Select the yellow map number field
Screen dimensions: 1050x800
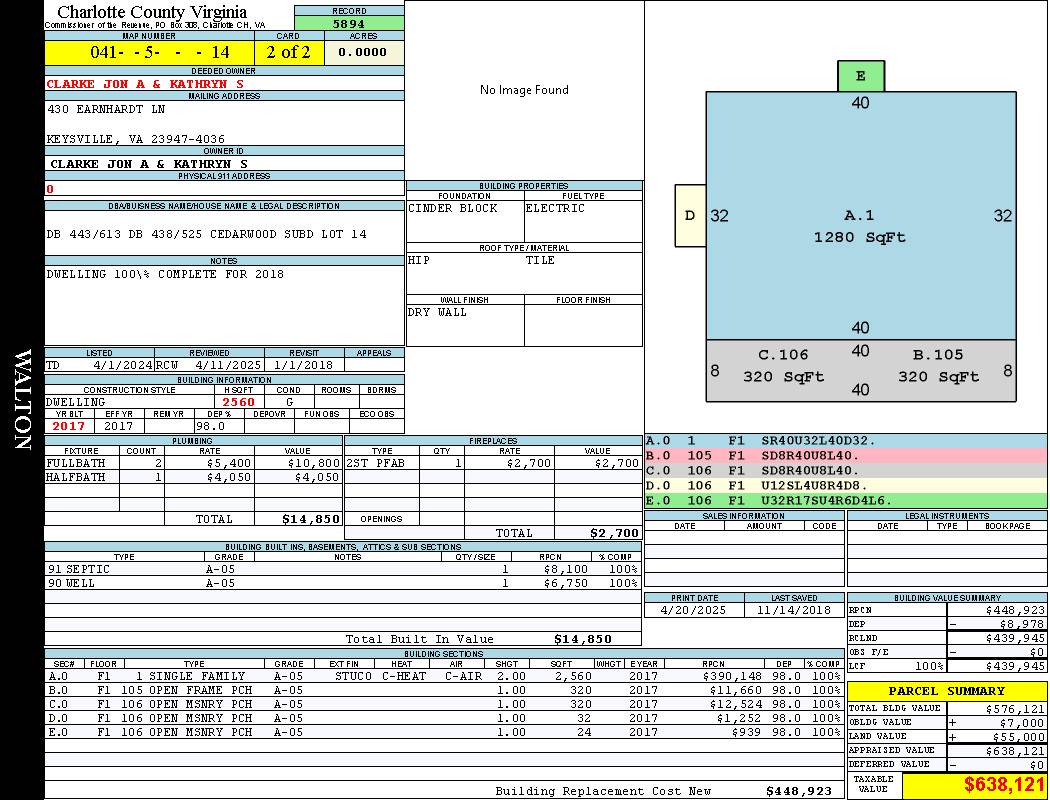tap(149, 52)
